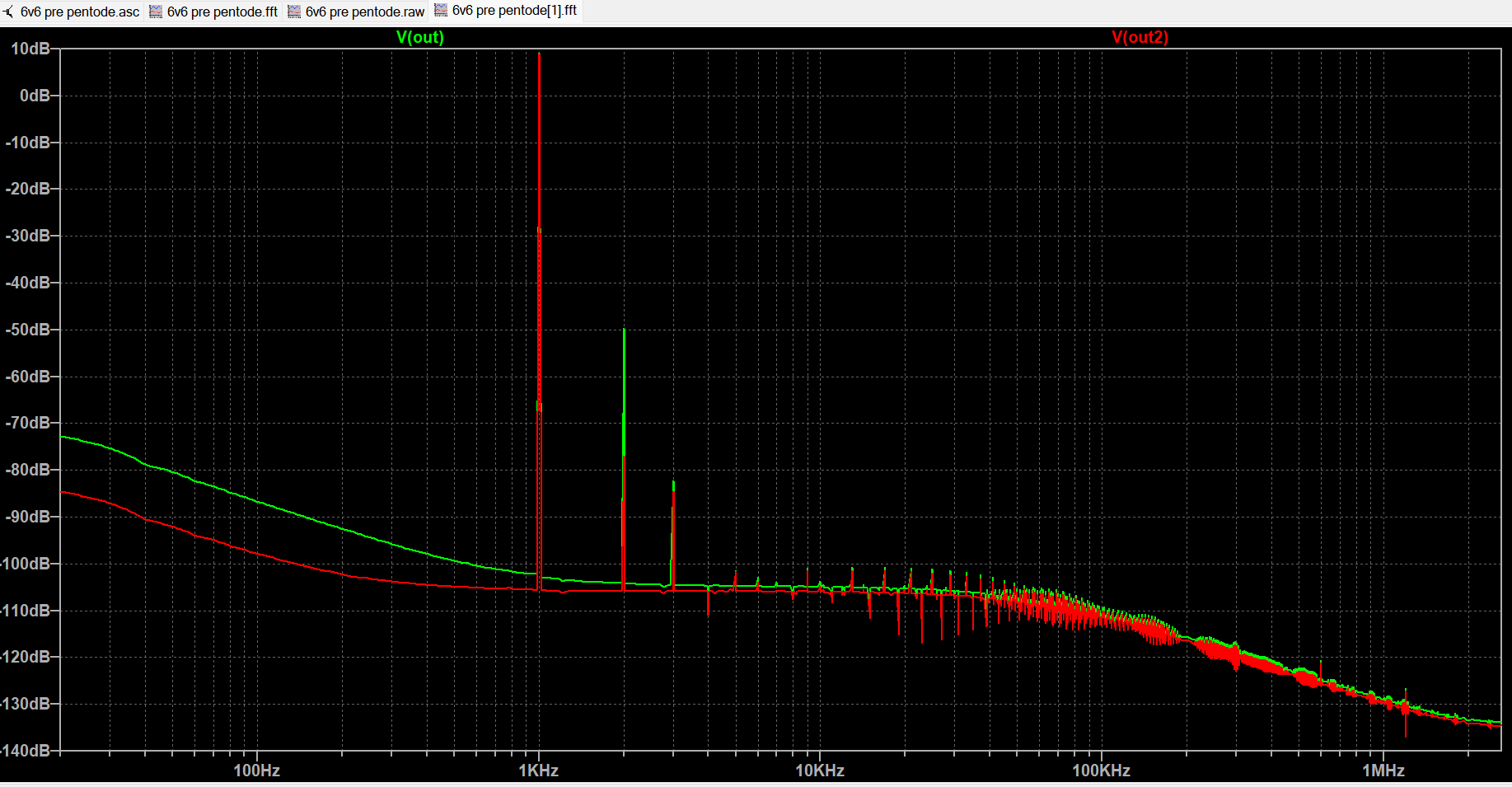
Task: Click the -130dB axis label
Action: pyautogui.click(x=26, y=704)
